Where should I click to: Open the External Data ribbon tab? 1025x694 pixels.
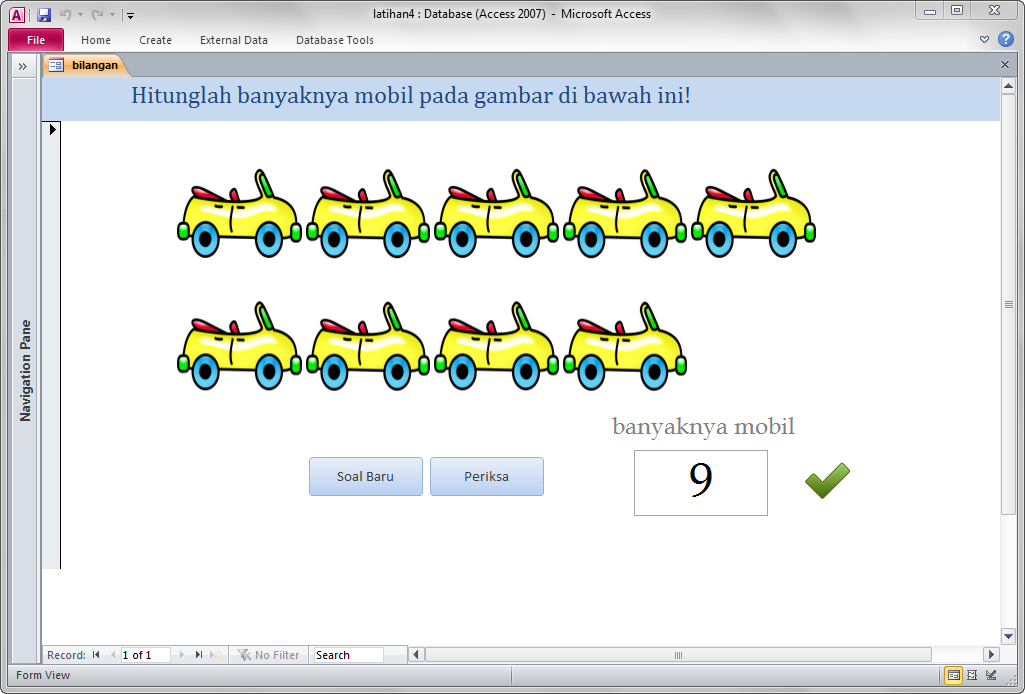click(233, 40)
